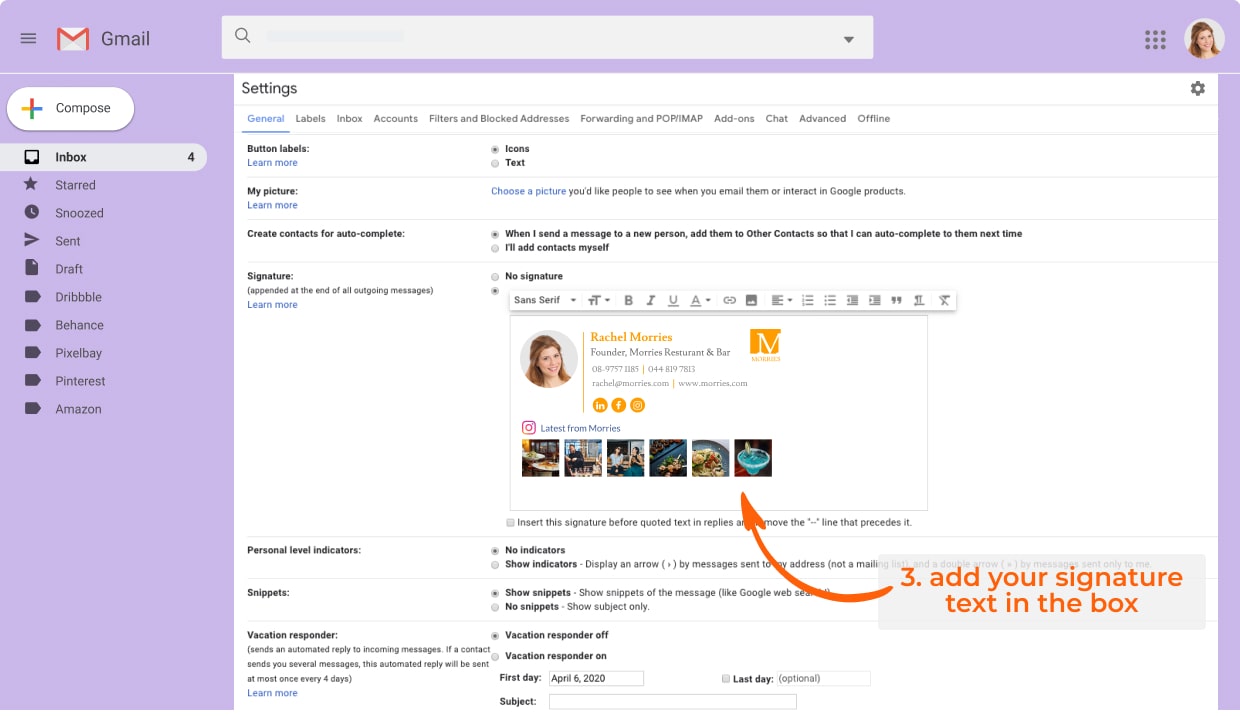Apply italic formatting in signature editor

(x=651, y=300)
